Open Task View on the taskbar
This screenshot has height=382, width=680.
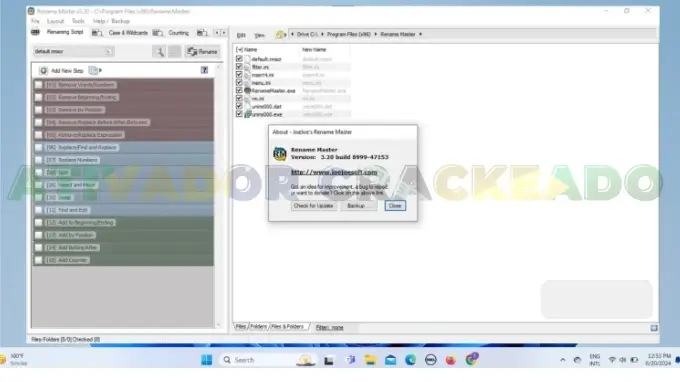[329, 360]
